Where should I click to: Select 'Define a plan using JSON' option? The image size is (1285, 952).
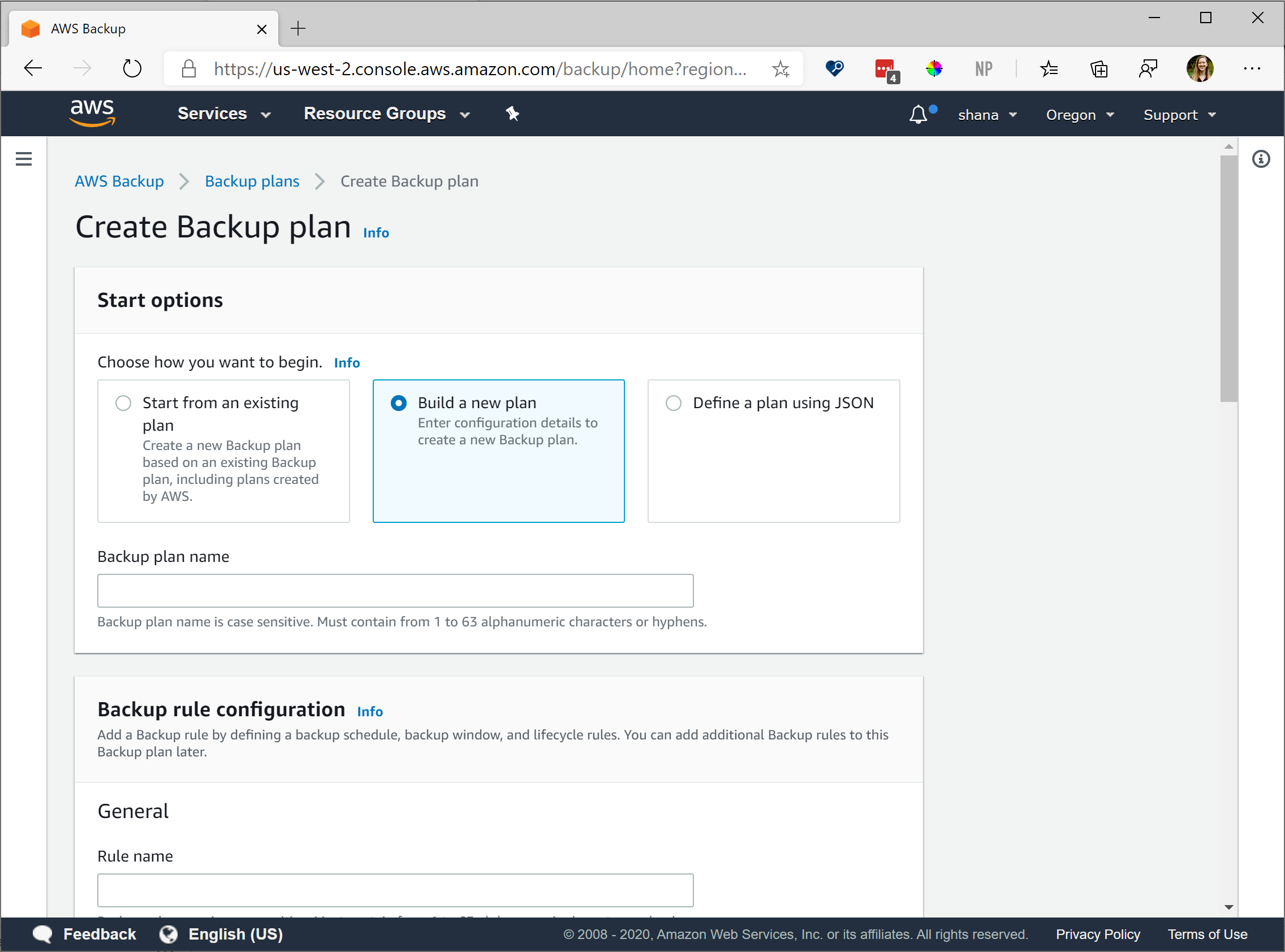[x=672, y=403]
